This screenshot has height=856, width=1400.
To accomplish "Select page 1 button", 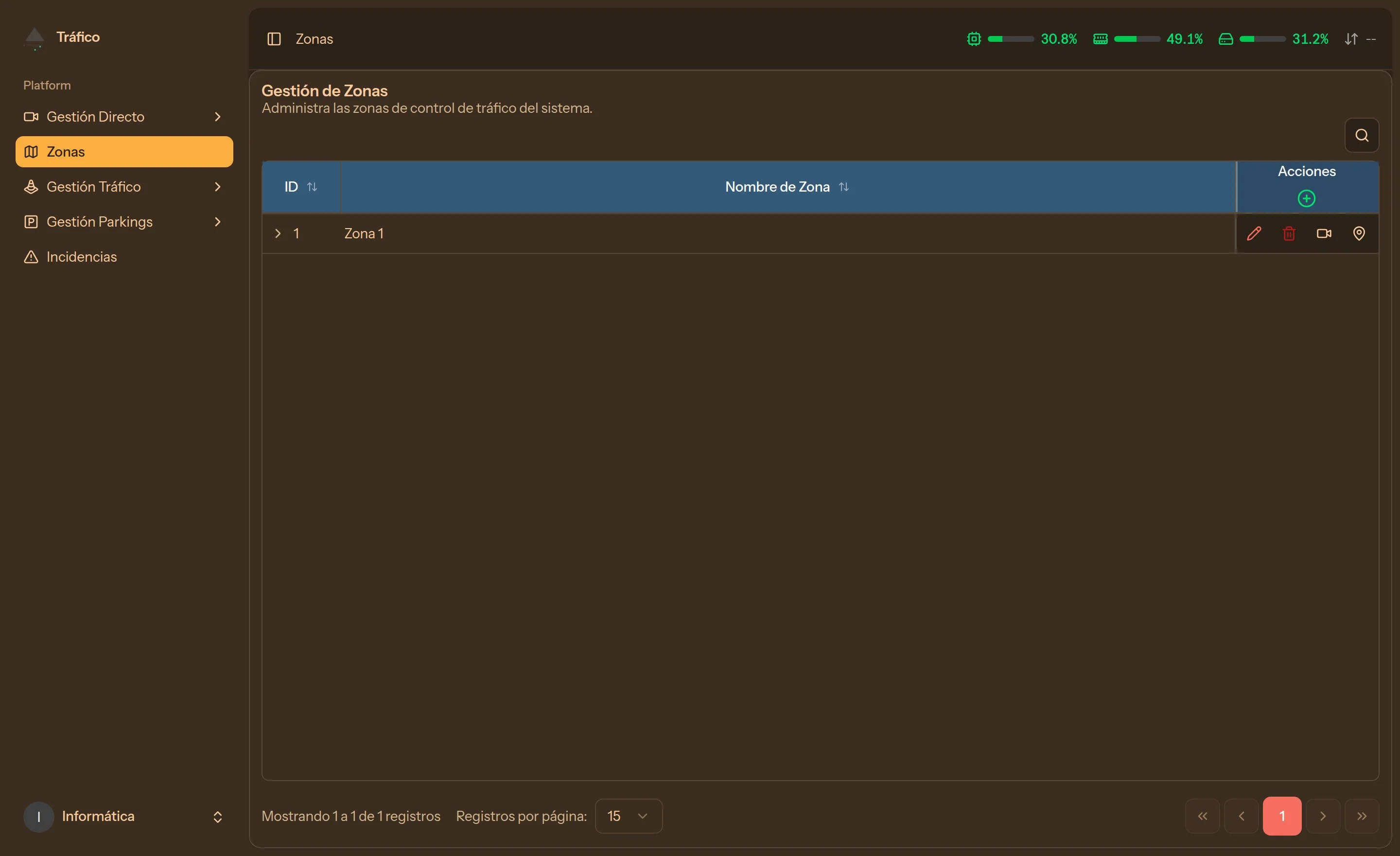I will click(1282, 816).
